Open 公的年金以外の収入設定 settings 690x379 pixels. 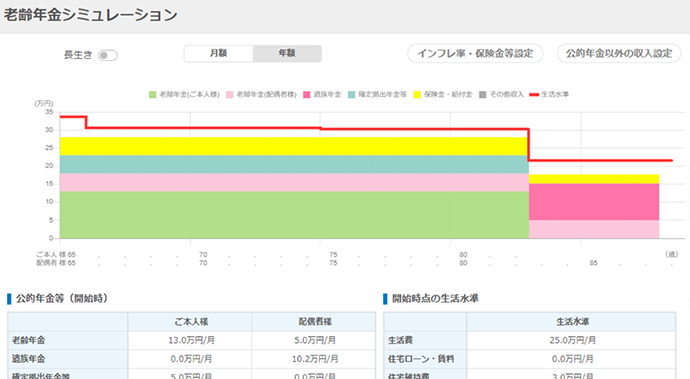point(619,54)
